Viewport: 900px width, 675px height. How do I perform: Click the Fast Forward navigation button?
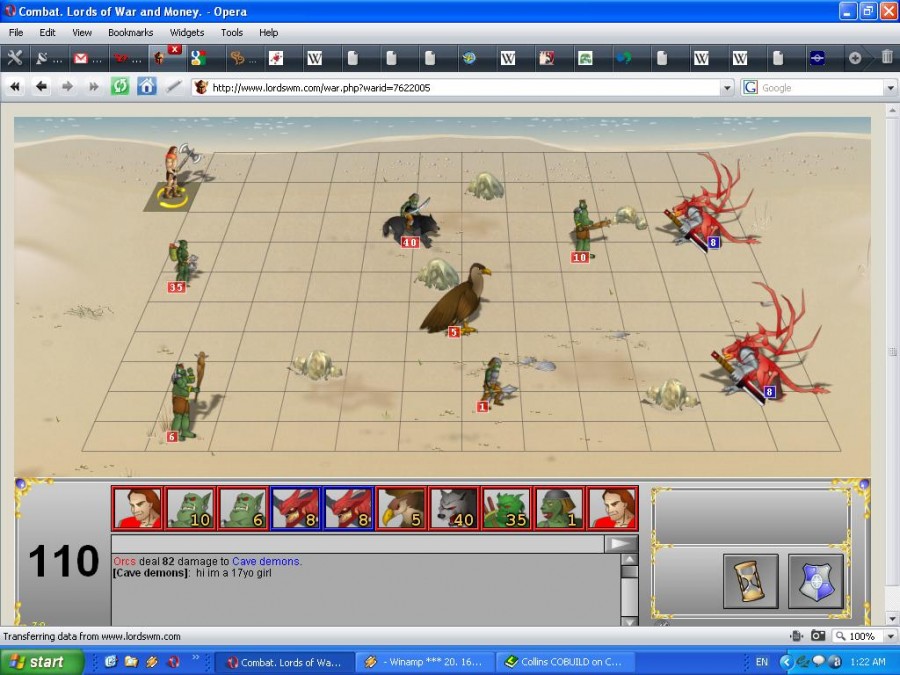94,87
